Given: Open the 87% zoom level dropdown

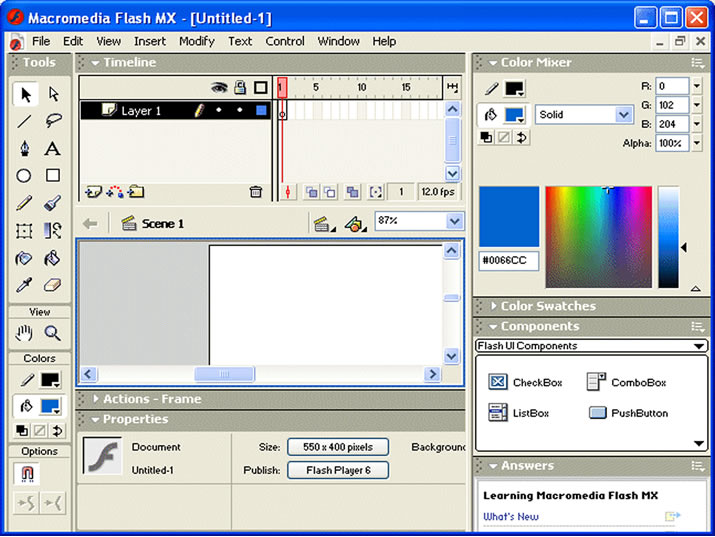Looking at the screenshot, I should (418, 221).
